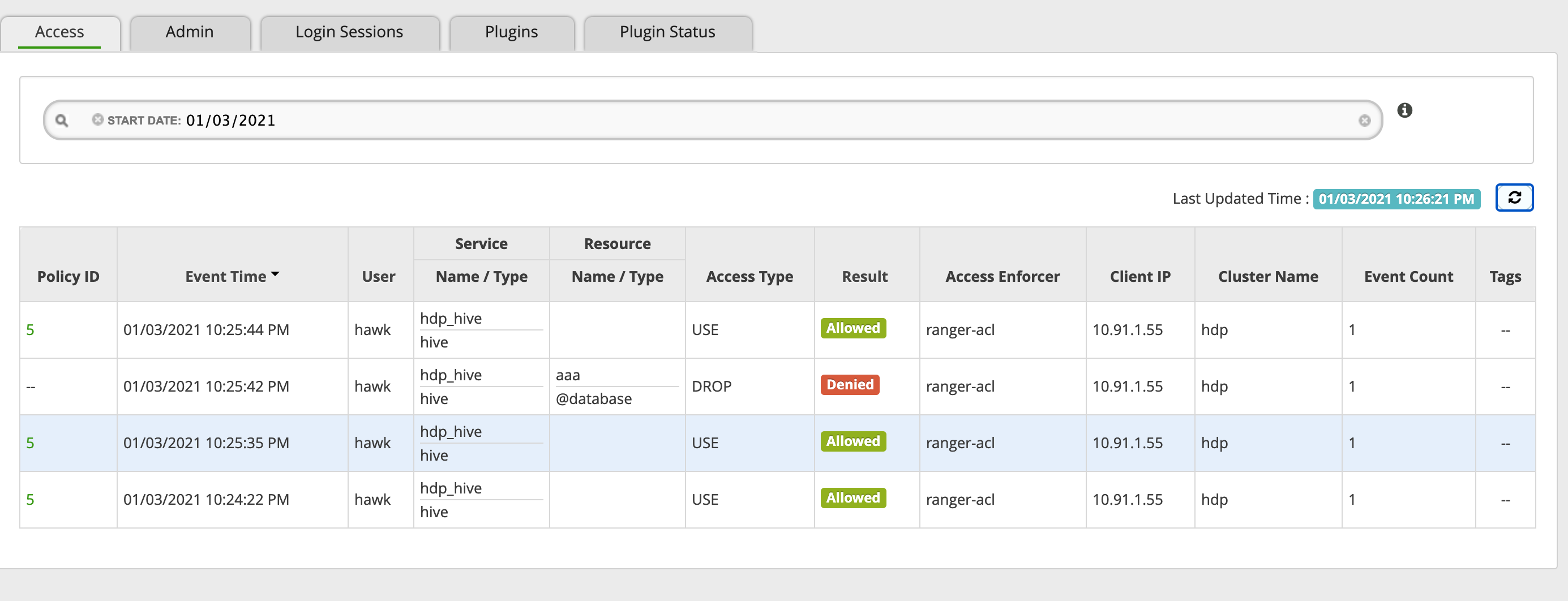
Task: Open policy 5 link for 10:24:22 PM event
Action: click(31, 499)
